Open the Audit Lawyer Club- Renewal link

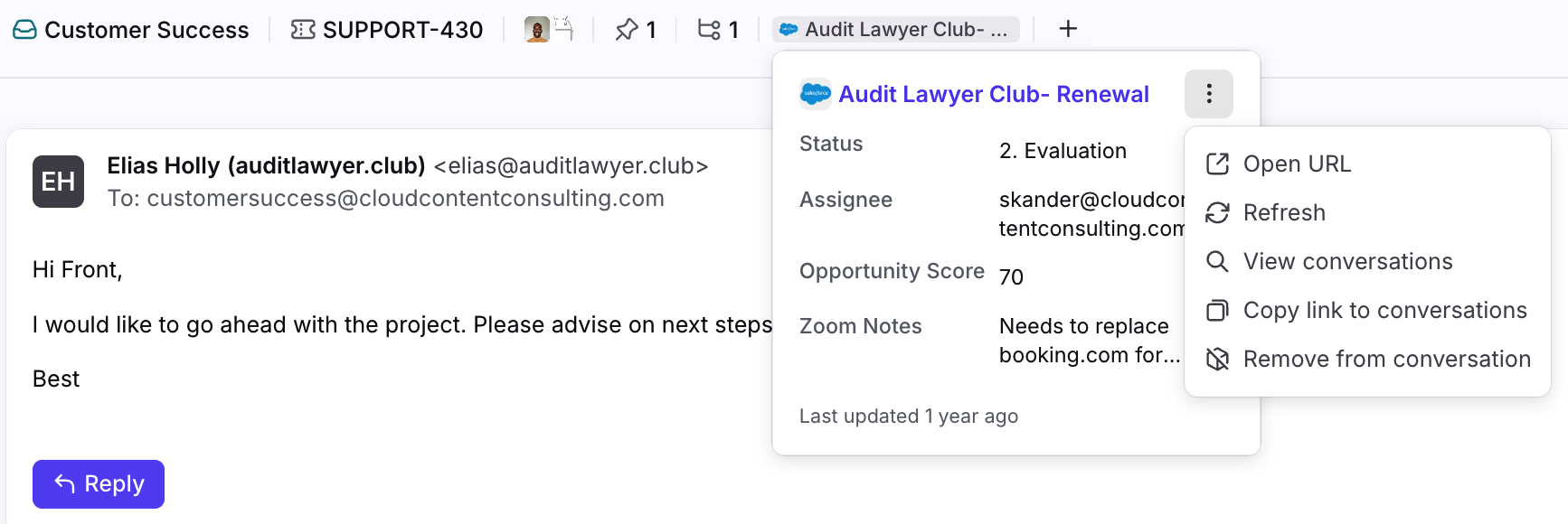point(993,94)
